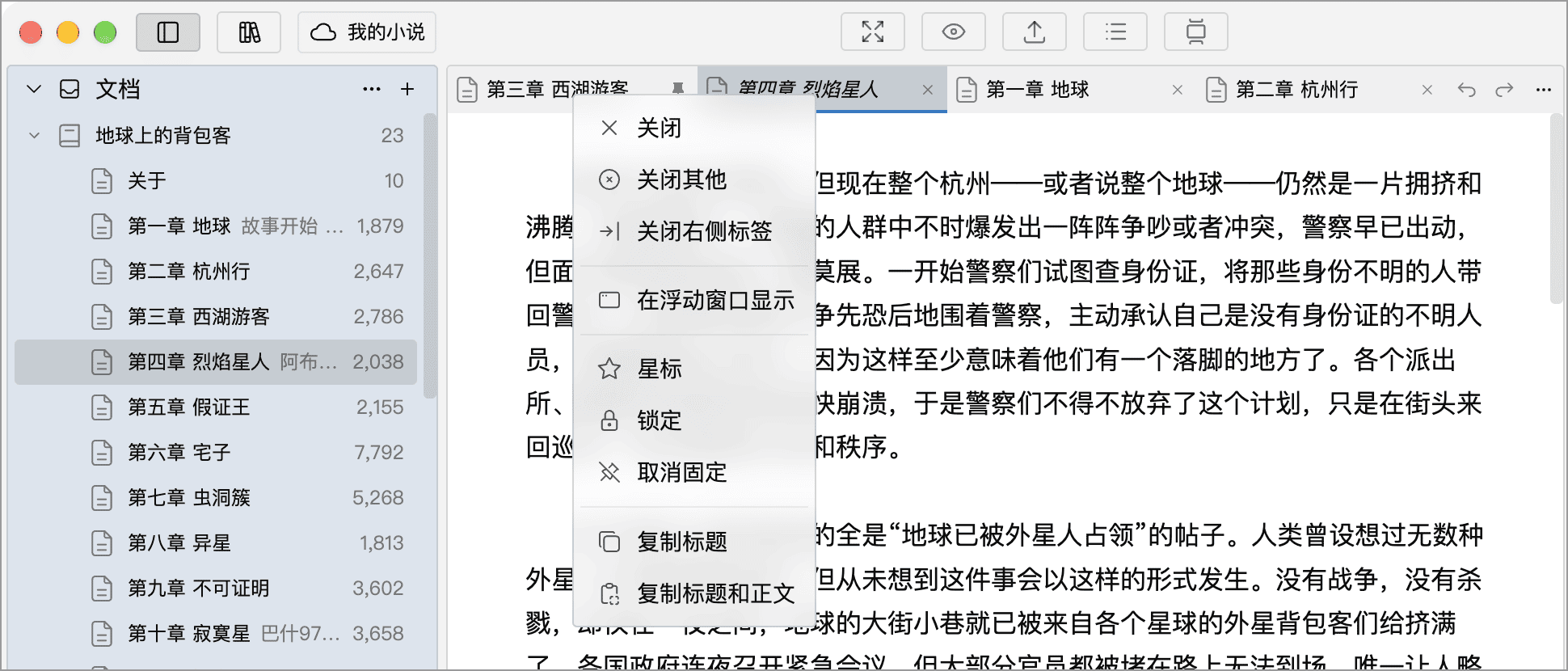This screenshot has height=671, width=1568.
Task: Collapse the 文档 section chevron
Action: click(34, 89)
